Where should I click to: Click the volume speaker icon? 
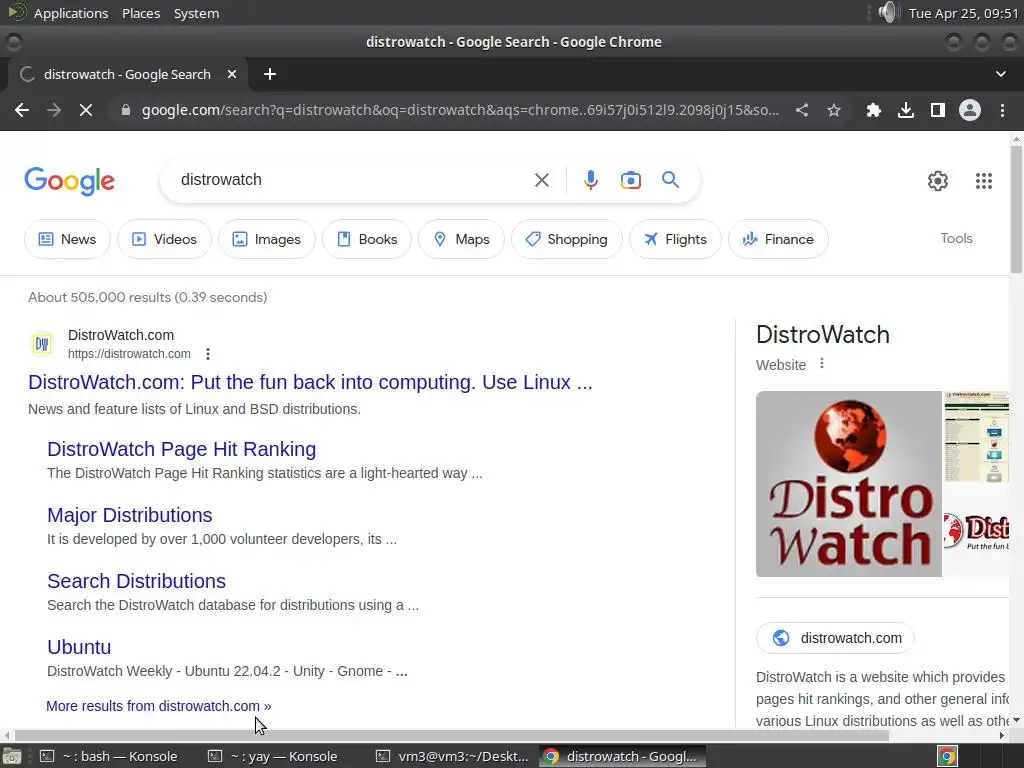888,12
